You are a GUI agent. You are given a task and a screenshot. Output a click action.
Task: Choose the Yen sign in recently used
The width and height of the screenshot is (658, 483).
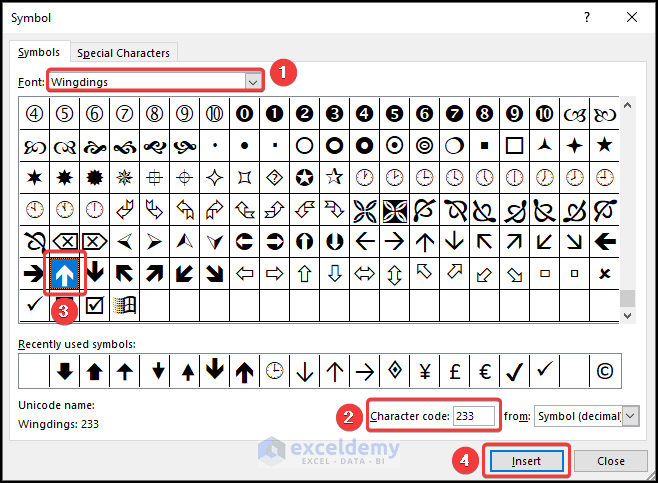click(x=425, y=371)
